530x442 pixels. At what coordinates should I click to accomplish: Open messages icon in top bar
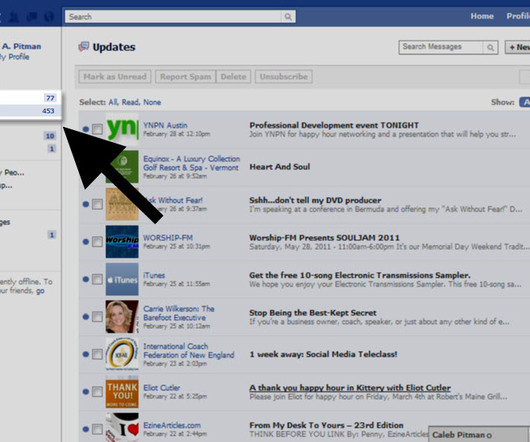click(x=32, y=17)
